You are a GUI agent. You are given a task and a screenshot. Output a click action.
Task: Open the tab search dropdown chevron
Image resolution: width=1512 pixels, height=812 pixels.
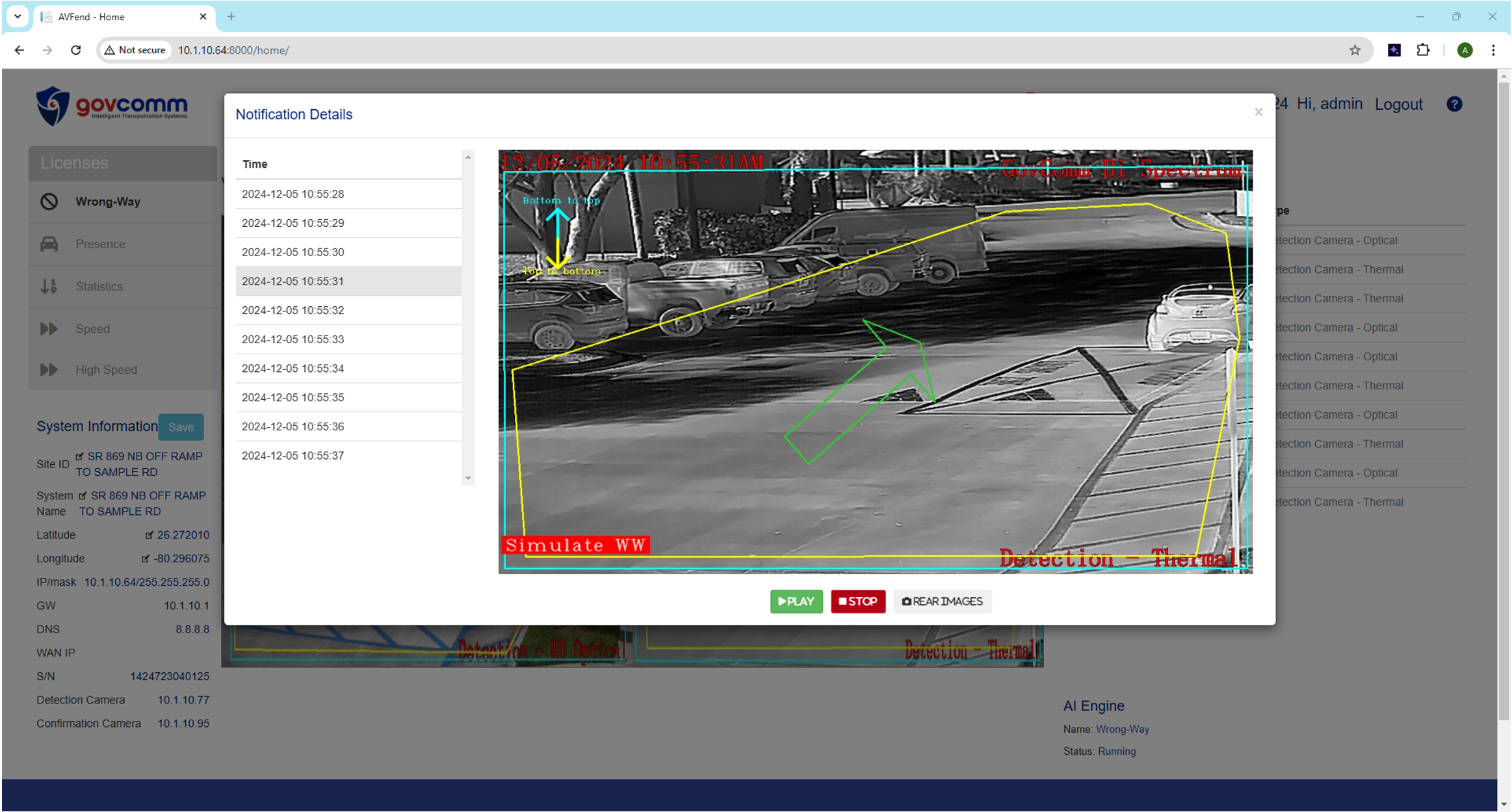pos(18,16)
